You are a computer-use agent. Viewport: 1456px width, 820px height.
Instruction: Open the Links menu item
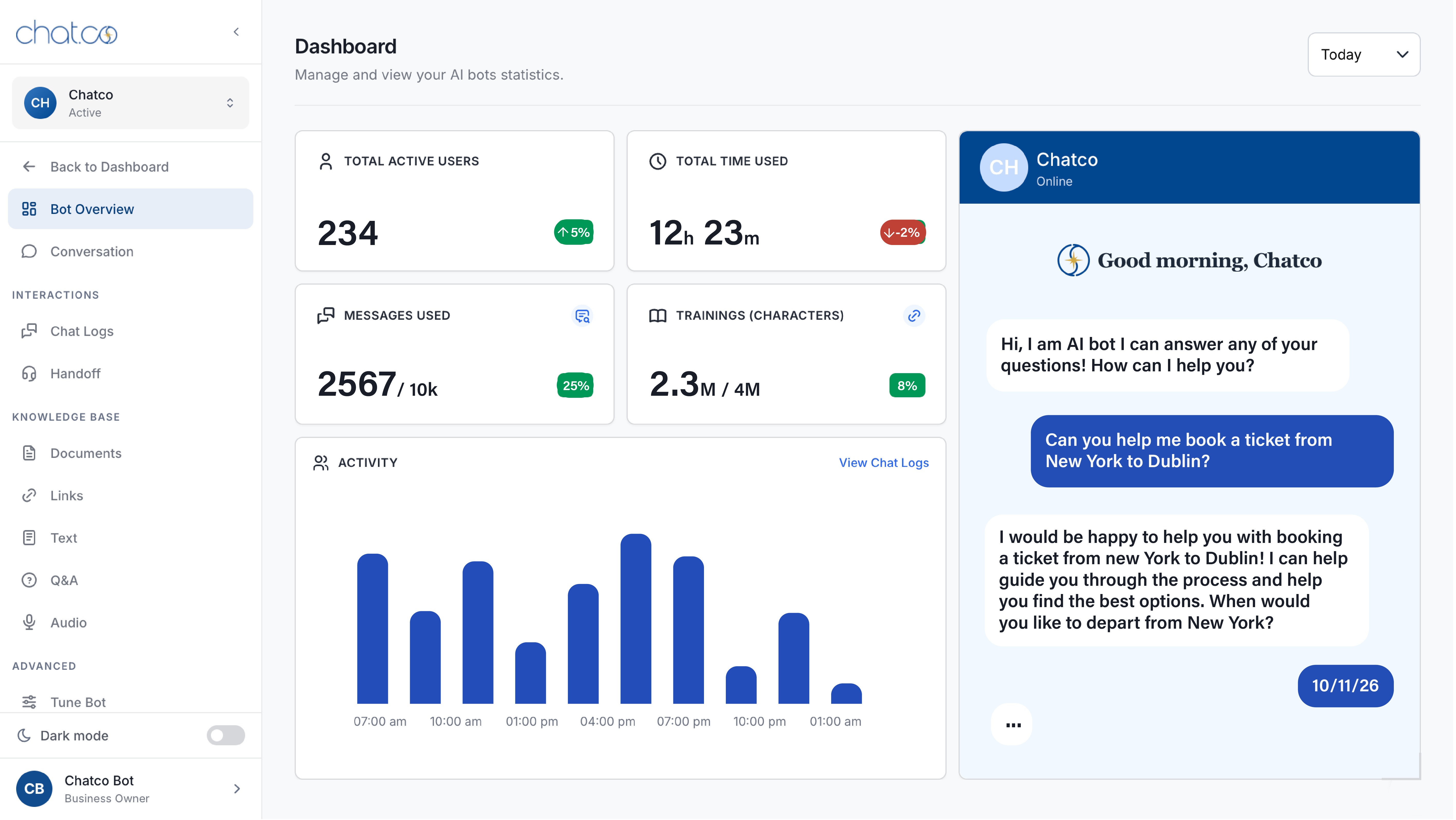67,496
